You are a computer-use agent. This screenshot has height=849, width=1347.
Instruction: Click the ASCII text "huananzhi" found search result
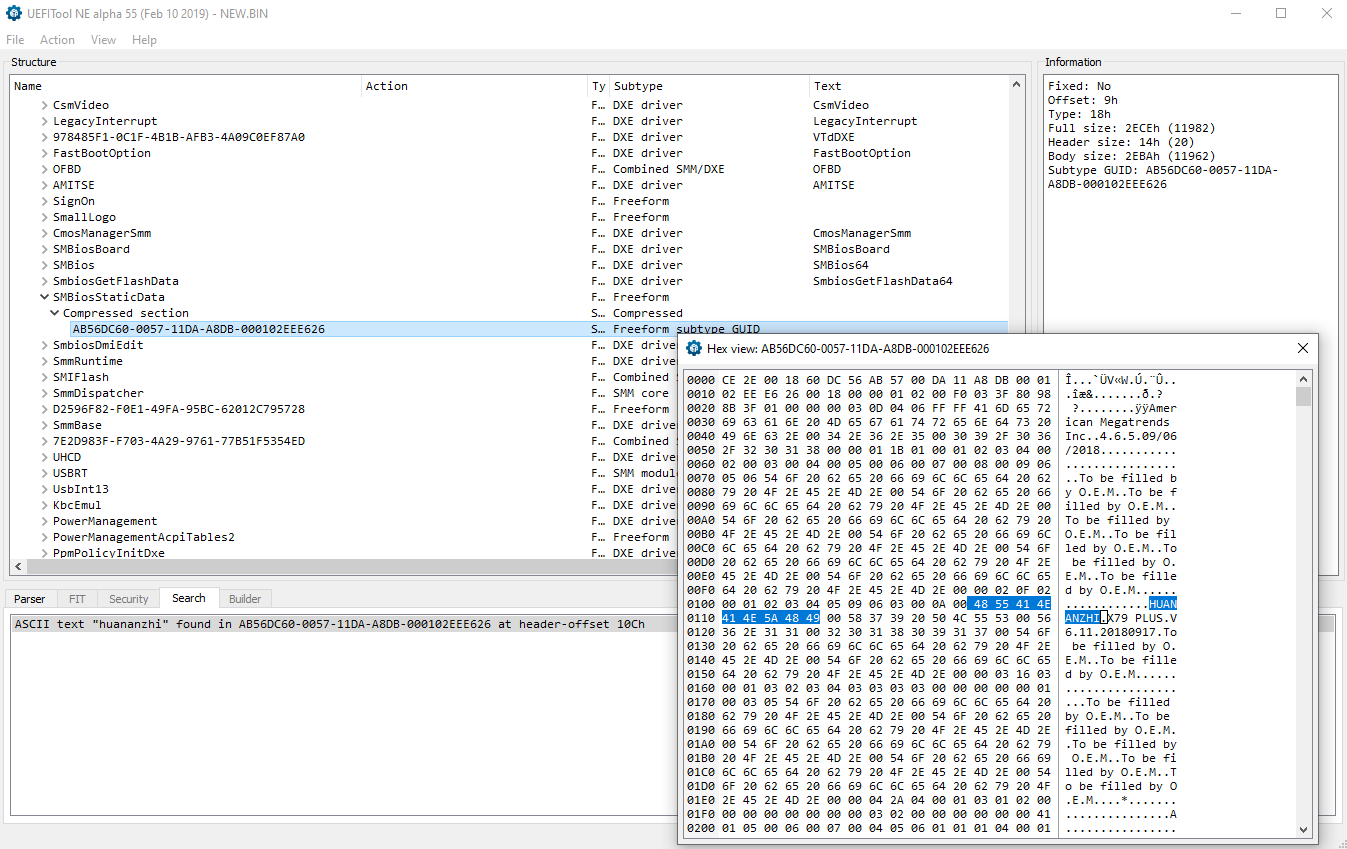(330, 624)
